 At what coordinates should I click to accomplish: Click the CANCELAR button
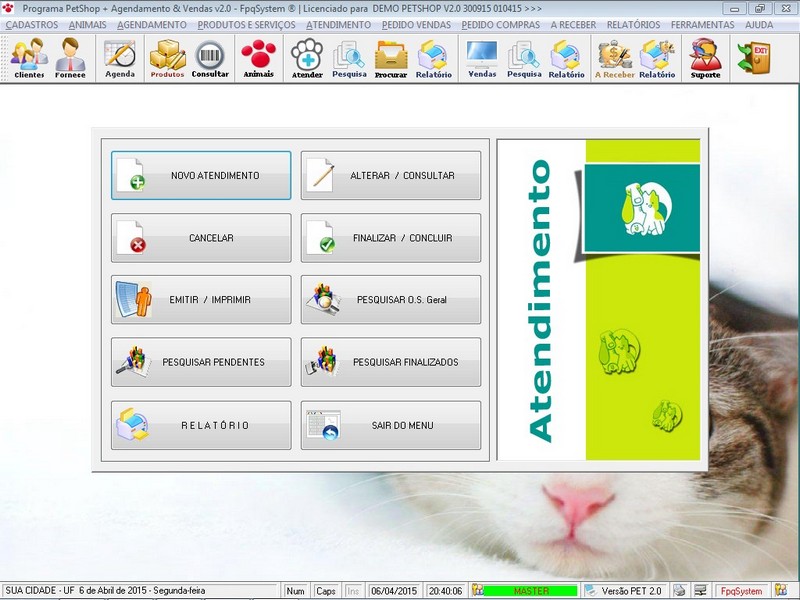[201, 238]
